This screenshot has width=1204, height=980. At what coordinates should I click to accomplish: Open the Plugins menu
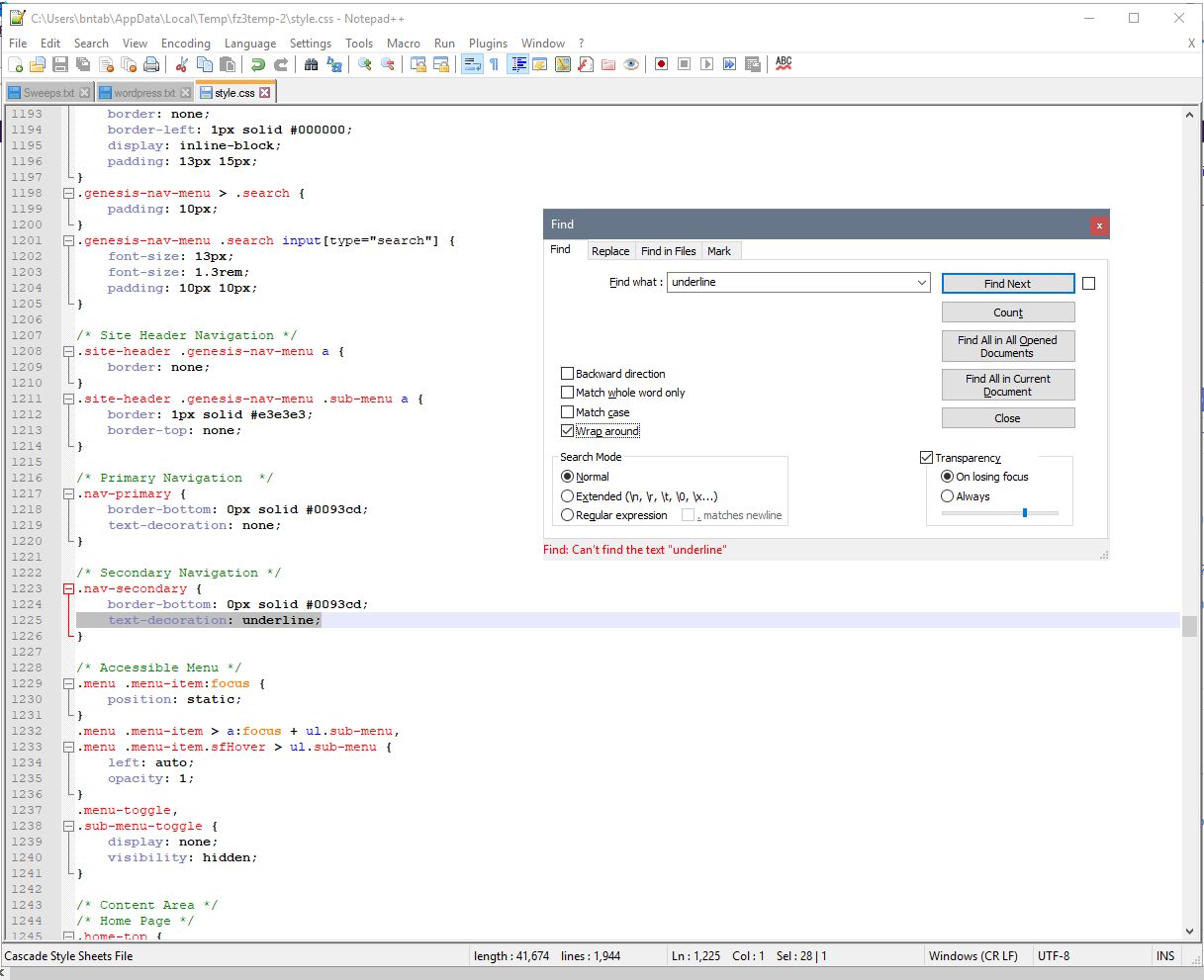pyautogui.click(x=488, y=44)
